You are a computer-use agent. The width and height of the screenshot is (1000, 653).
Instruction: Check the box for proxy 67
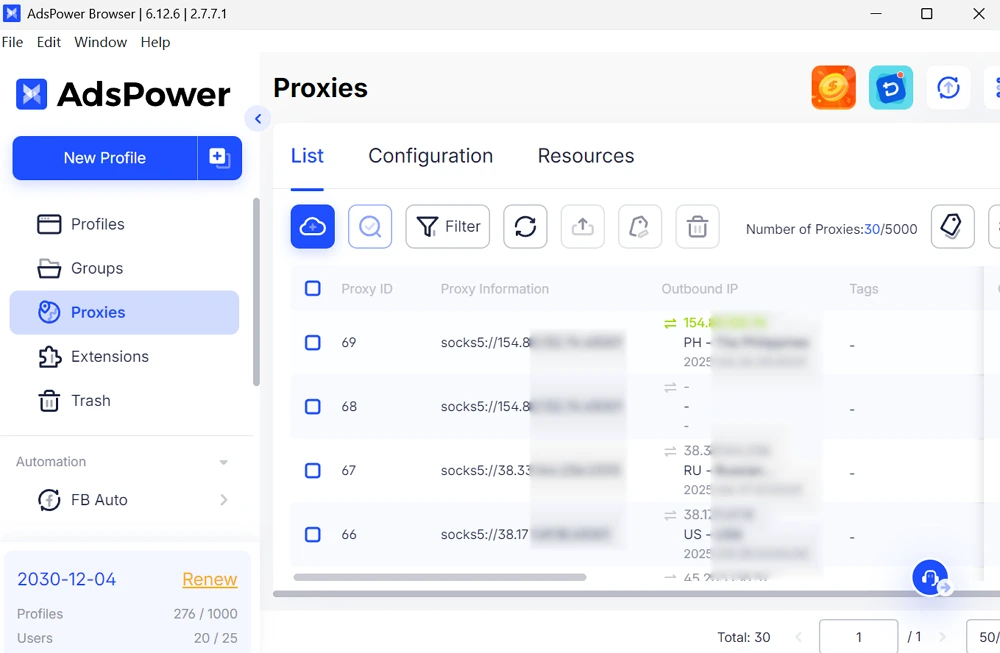pos(312,471)
